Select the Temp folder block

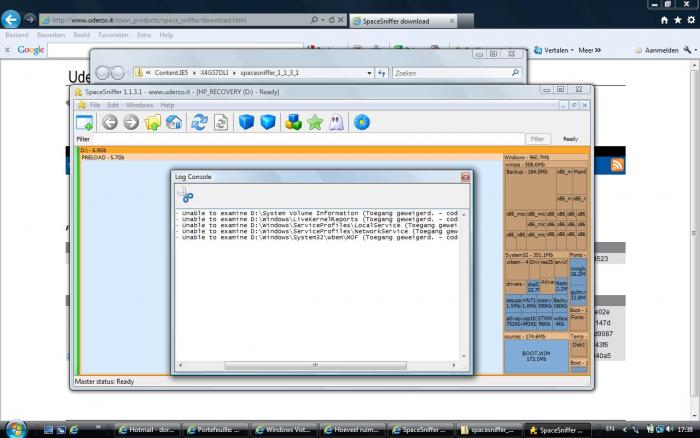tap(579, 336)
